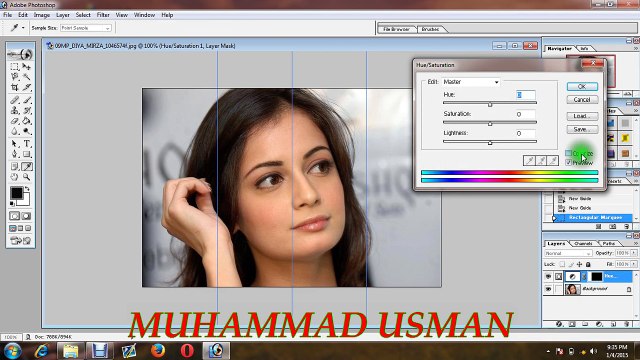Screen dimensions: 640x360
Task: Click the swap foreground/background colors arrow
Action: click(27, 189)
